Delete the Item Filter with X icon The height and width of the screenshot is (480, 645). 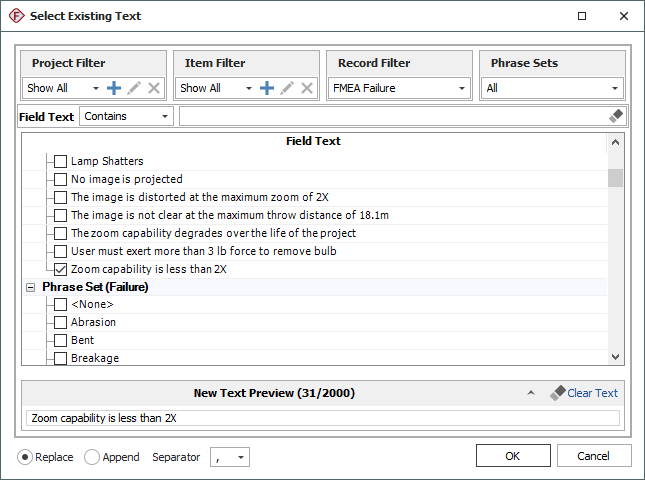[x=307, y=88]
